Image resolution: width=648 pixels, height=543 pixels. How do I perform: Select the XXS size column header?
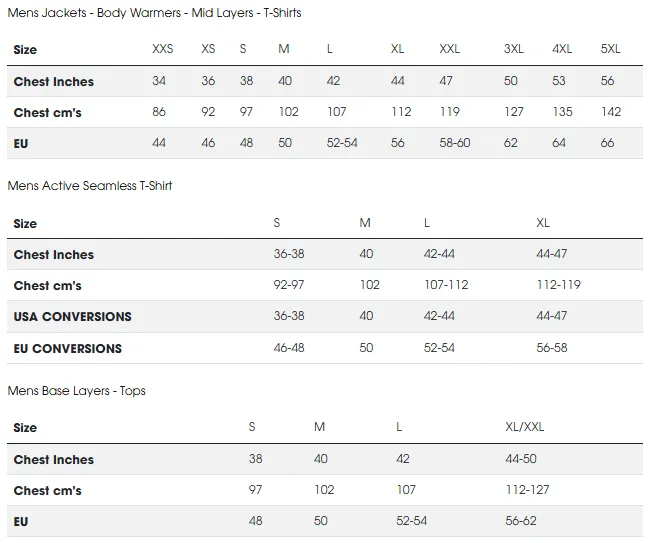click(x=162, y=49)
